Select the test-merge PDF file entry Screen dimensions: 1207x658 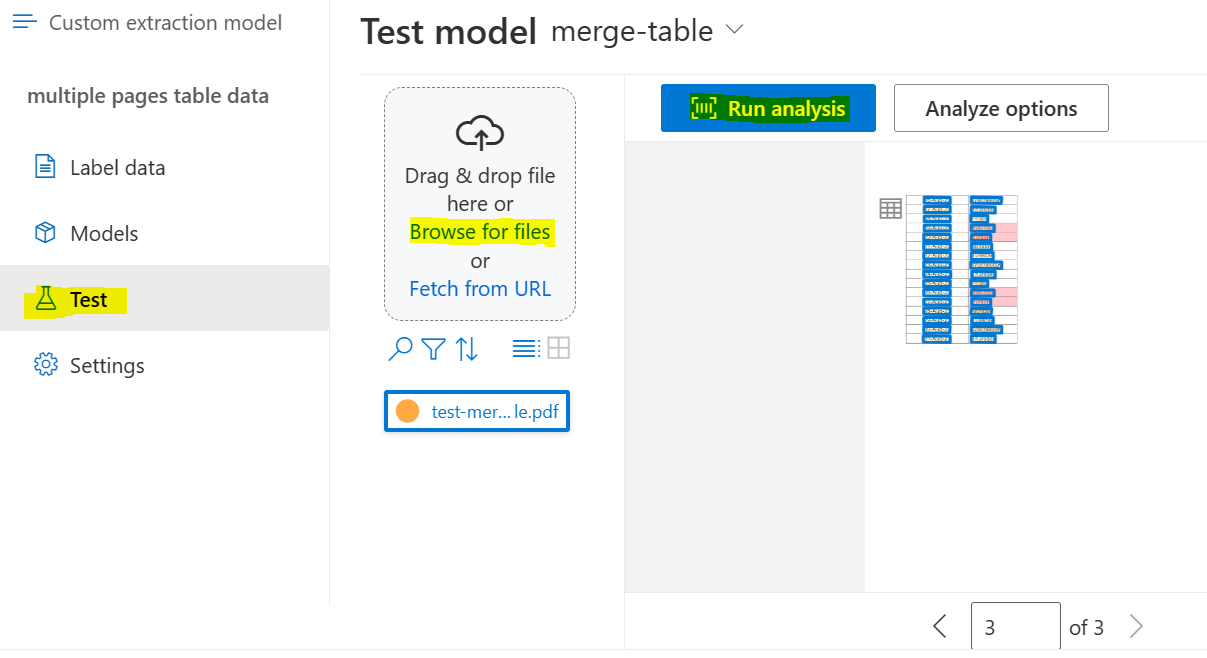tap(477, 410)
